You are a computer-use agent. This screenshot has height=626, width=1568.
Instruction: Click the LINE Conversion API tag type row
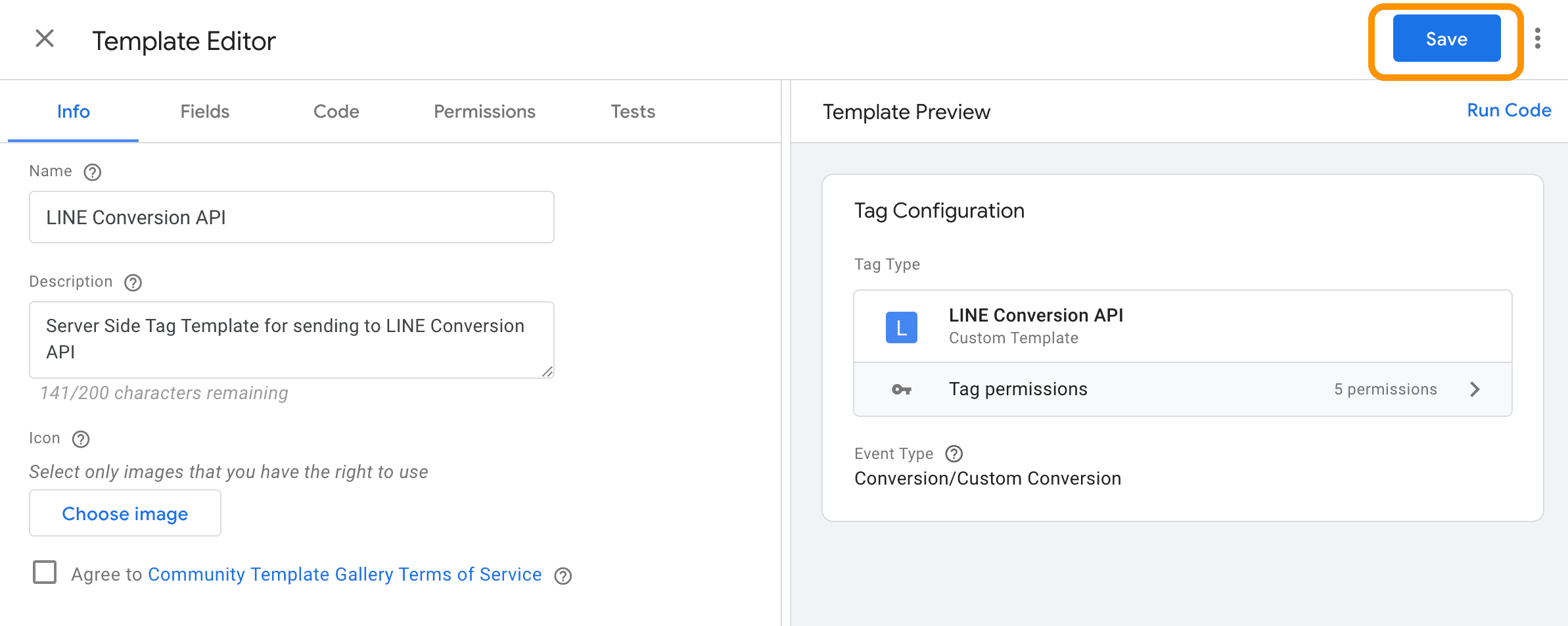(x=1183, y=327)
